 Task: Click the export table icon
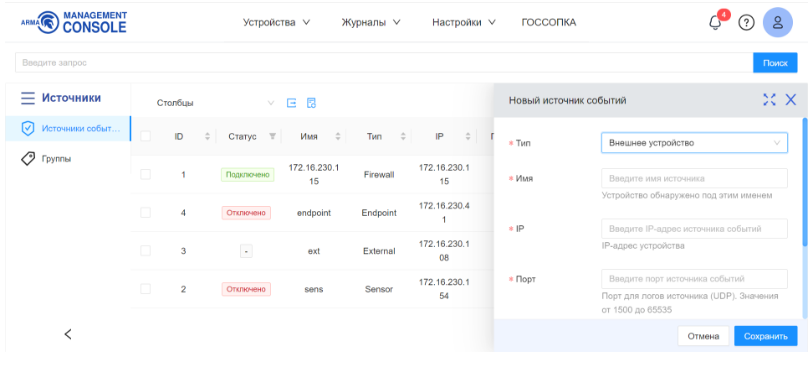pyautogui.click(x=292, y=103)
